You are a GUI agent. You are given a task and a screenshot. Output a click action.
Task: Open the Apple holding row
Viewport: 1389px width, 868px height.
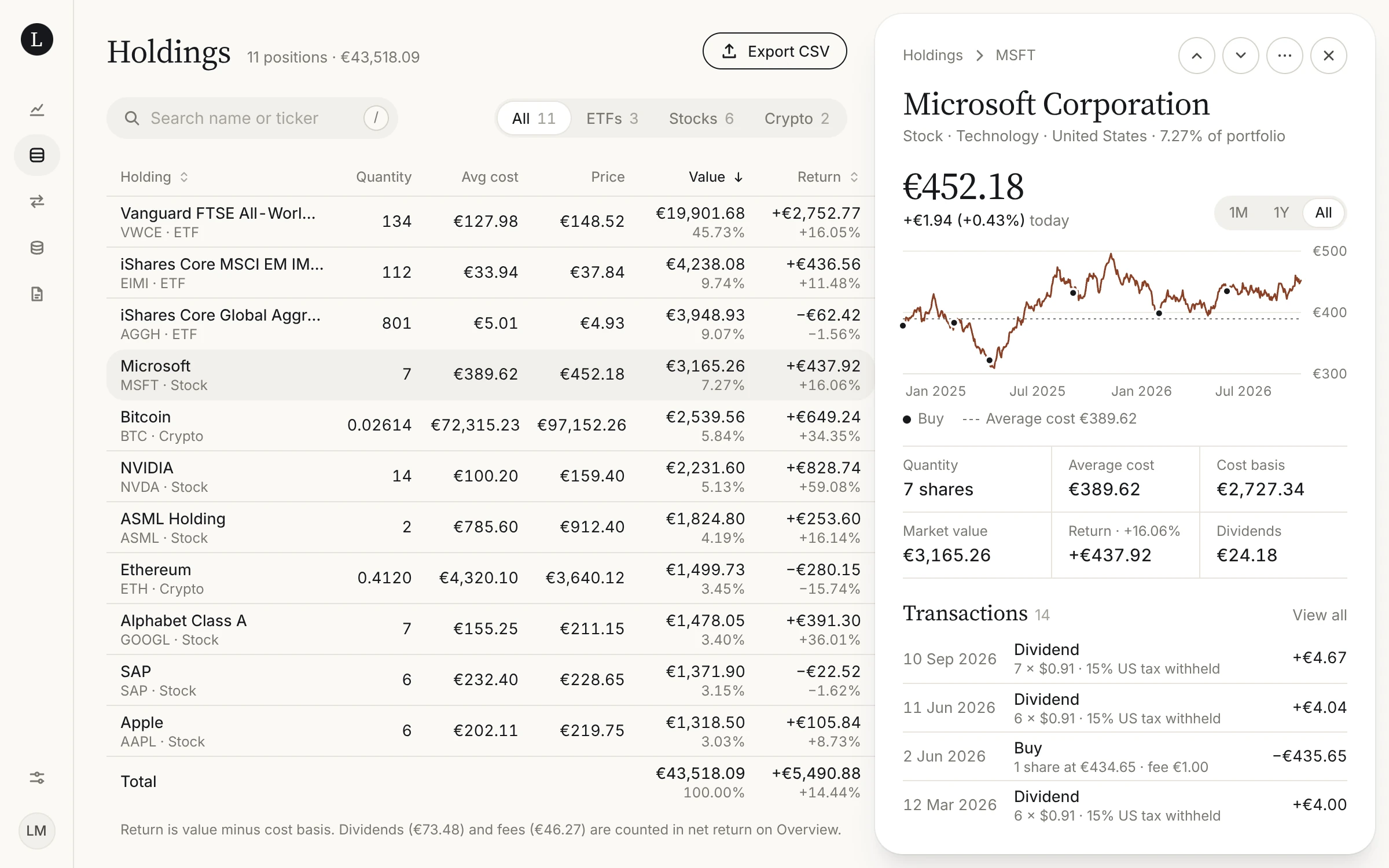tap(490, 731)
